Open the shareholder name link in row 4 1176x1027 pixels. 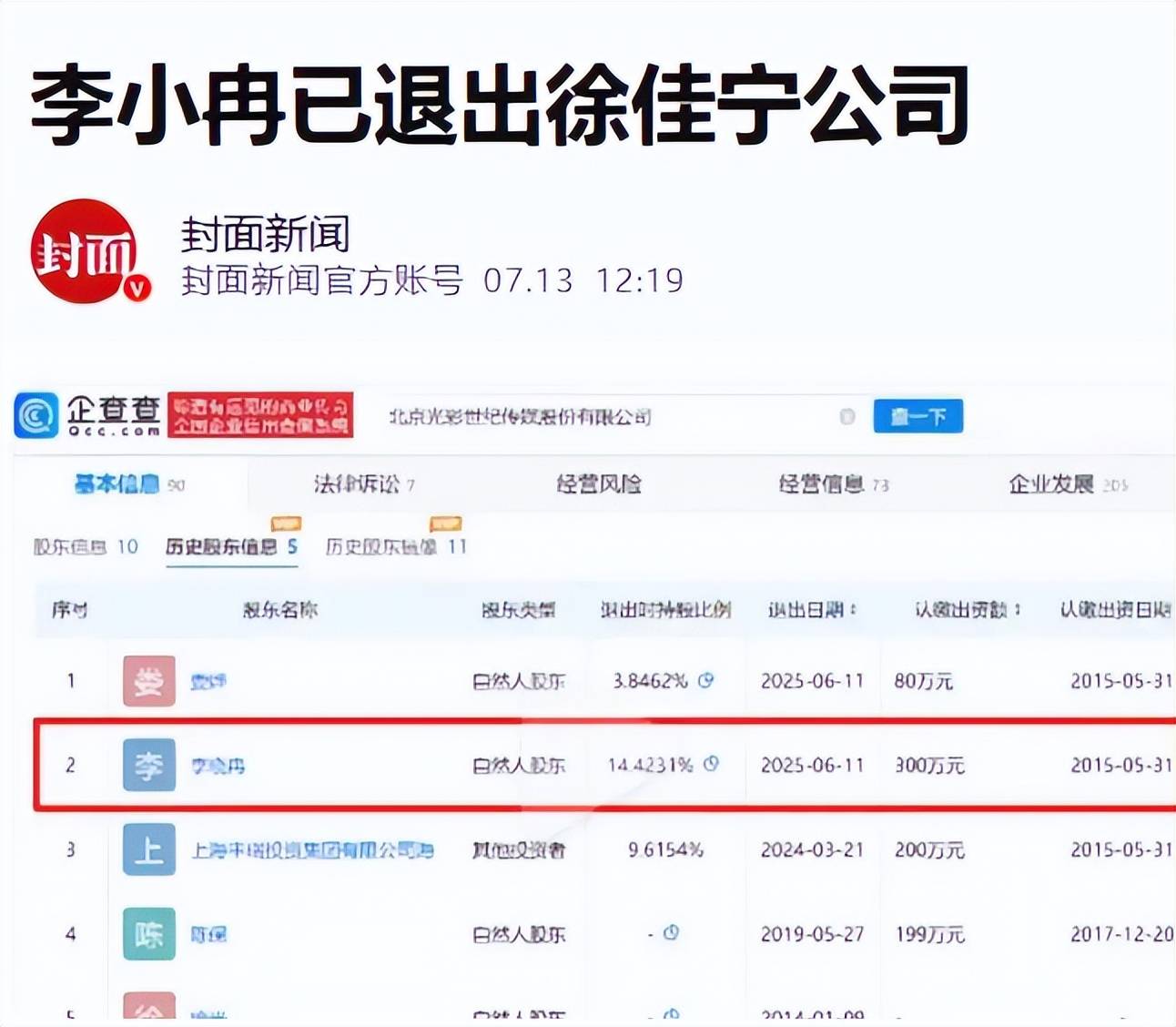(x=208, y=935)
